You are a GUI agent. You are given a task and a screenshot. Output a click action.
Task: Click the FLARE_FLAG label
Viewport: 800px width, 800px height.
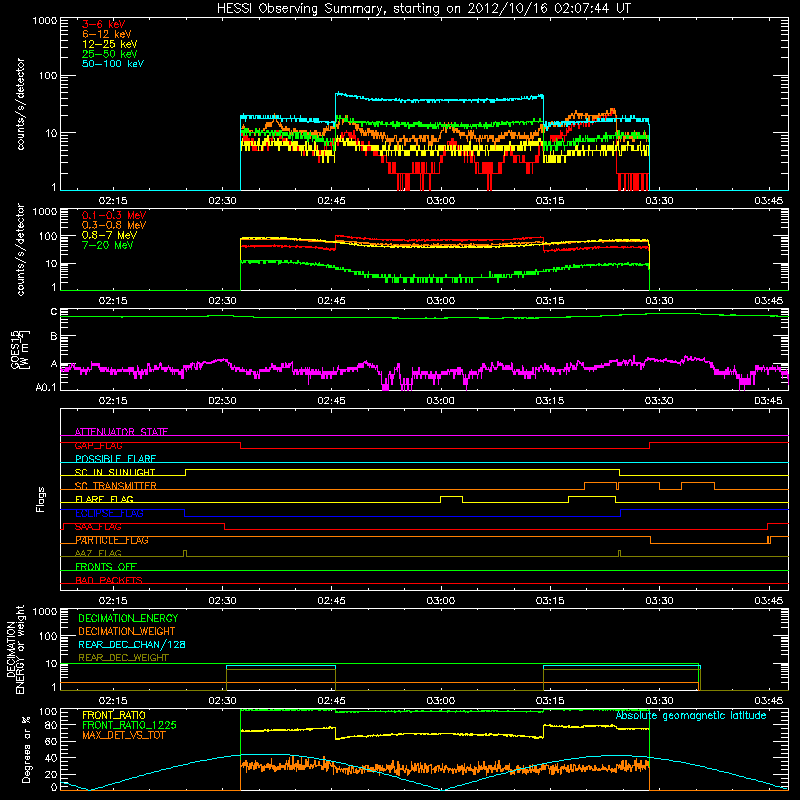[104, 499]
